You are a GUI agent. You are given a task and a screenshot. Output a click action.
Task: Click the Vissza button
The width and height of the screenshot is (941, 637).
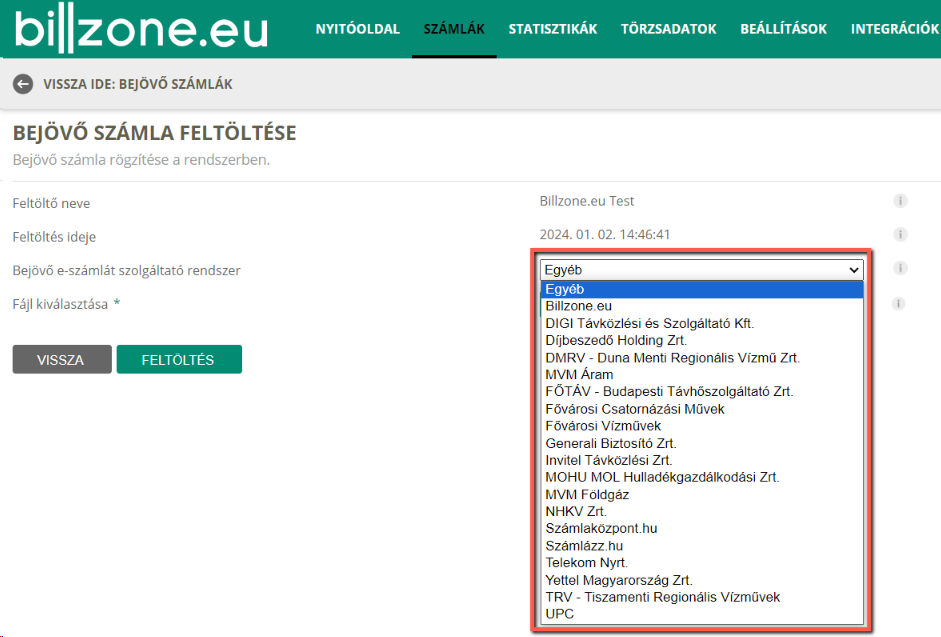point(62,360)
